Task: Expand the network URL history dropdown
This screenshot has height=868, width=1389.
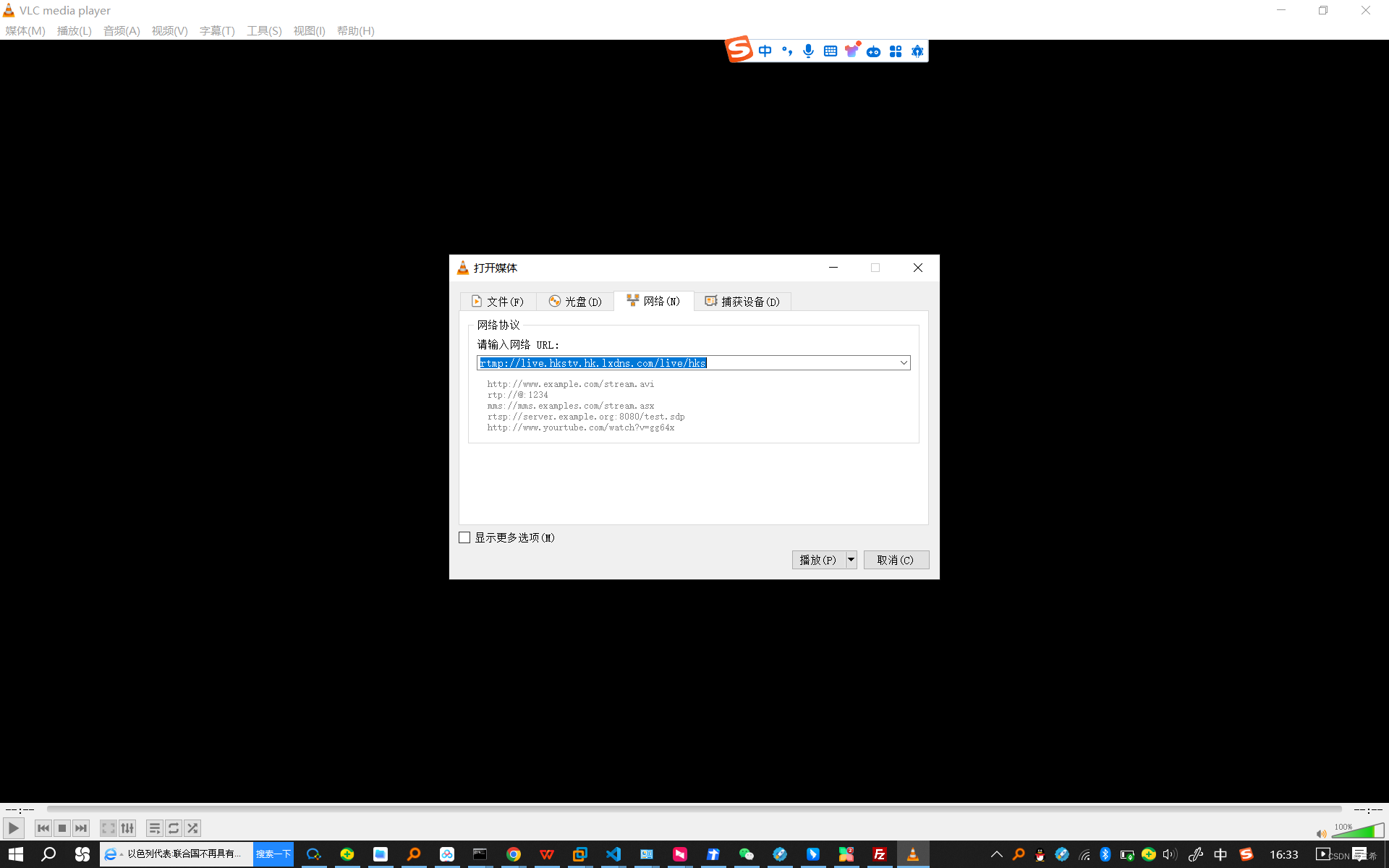Action: pos(904,363)
